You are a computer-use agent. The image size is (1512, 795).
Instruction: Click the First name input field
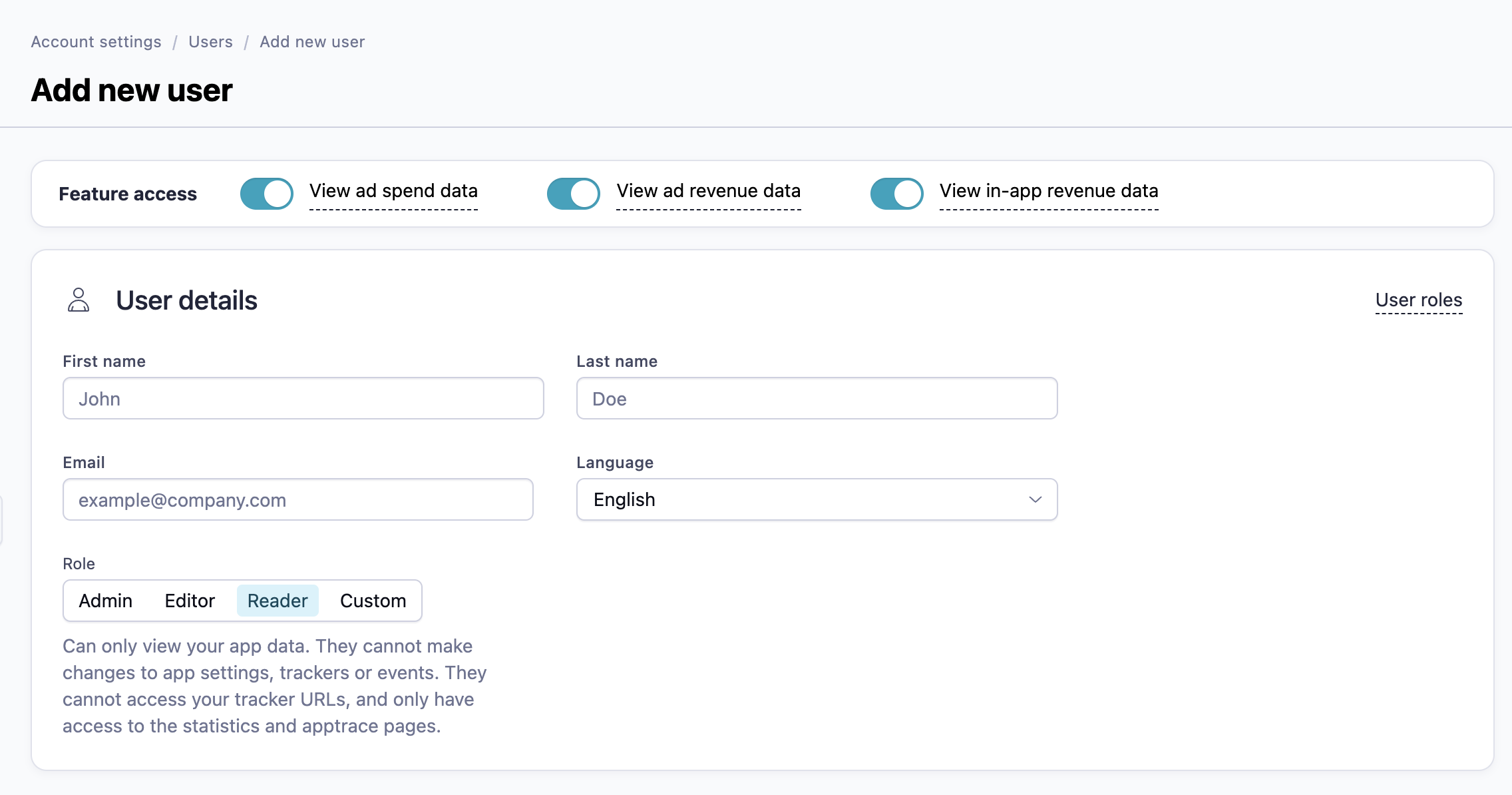coord(303,398)
